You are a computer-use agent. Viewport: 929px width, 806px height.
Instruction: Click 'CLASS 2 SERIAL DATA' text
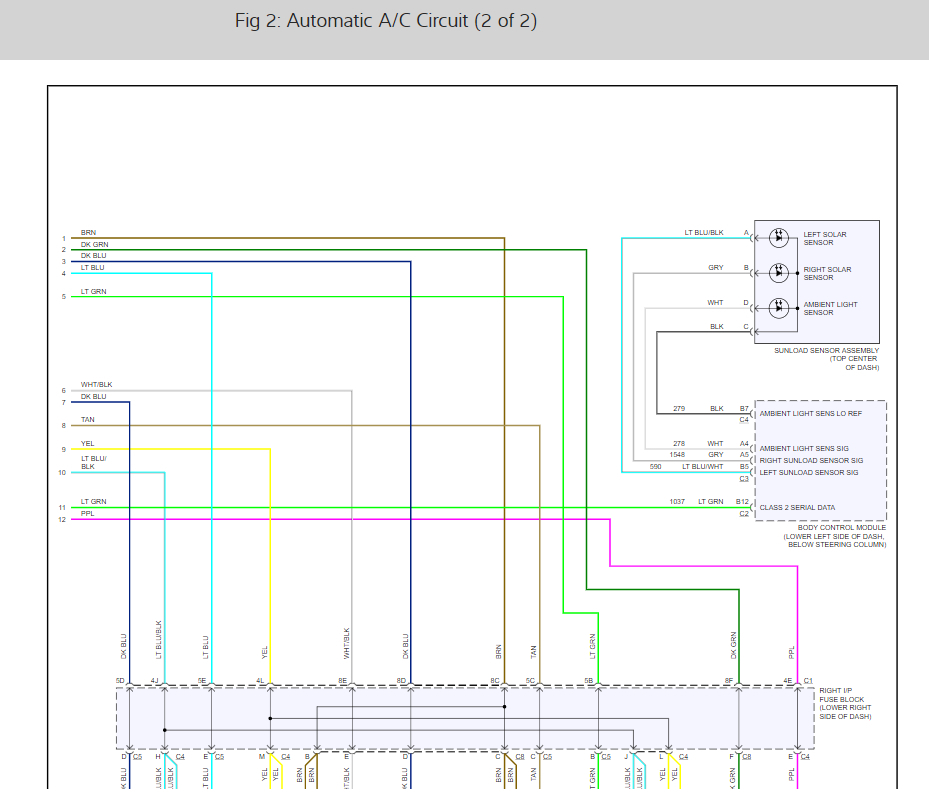click(797, 507)
